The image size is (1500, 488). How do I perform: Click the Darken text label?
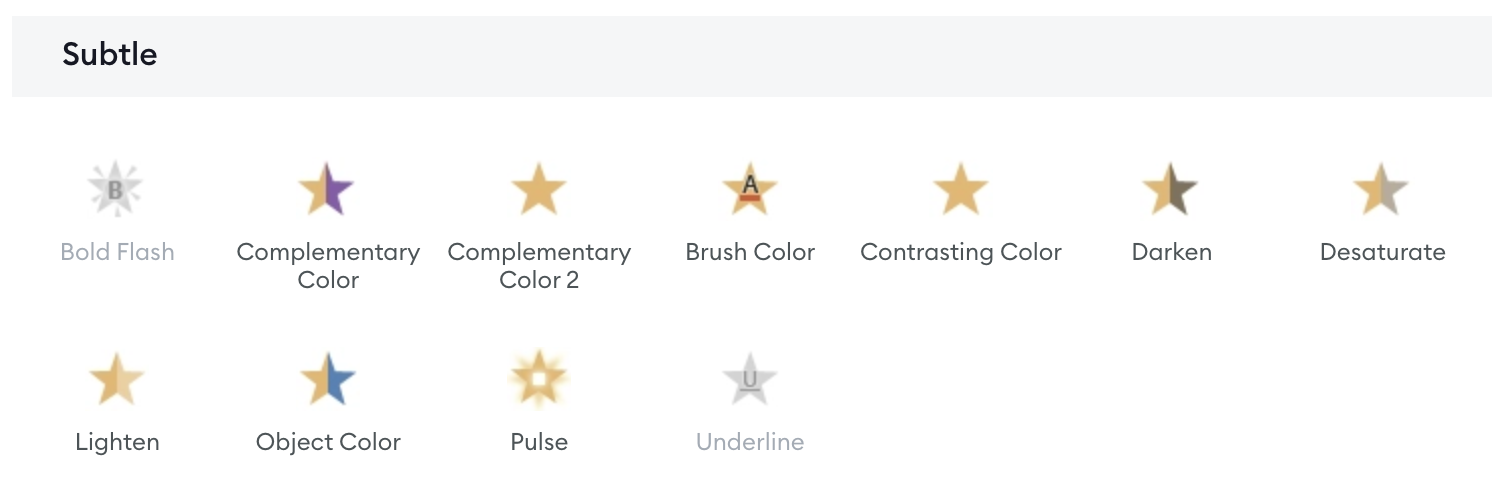1171,252
